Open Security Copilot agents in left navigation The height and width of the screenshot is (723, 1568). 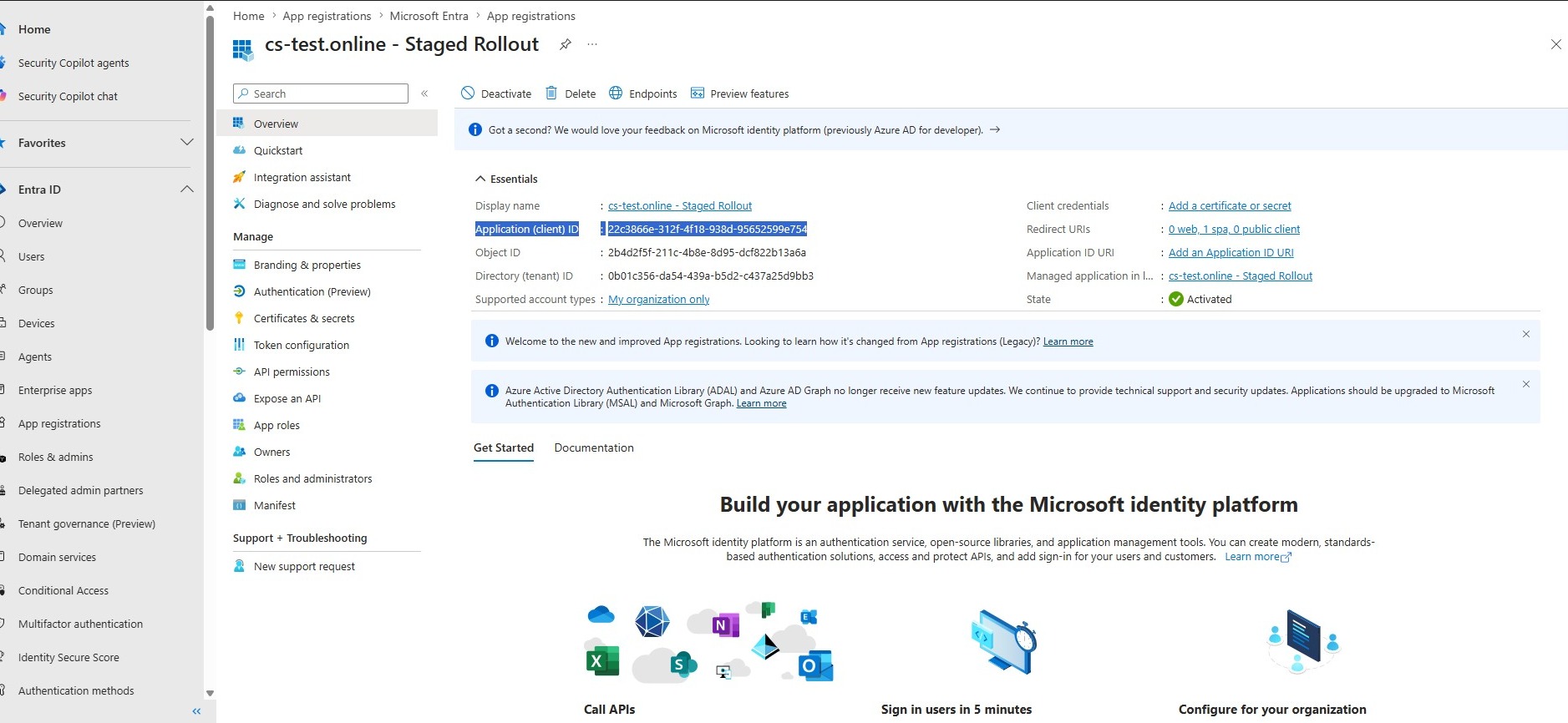[74, 63]
